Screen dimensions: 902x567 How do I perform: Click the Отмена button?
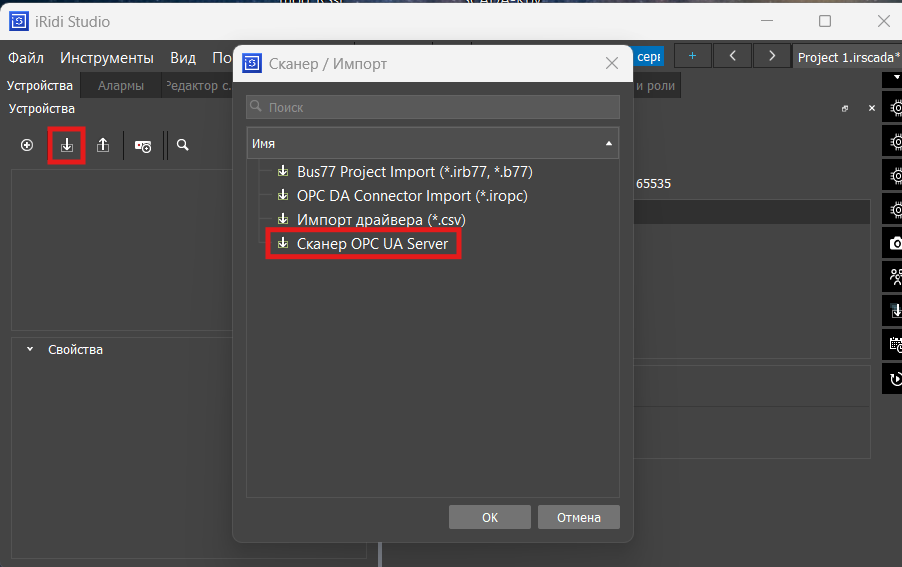[x=579, y=518]
